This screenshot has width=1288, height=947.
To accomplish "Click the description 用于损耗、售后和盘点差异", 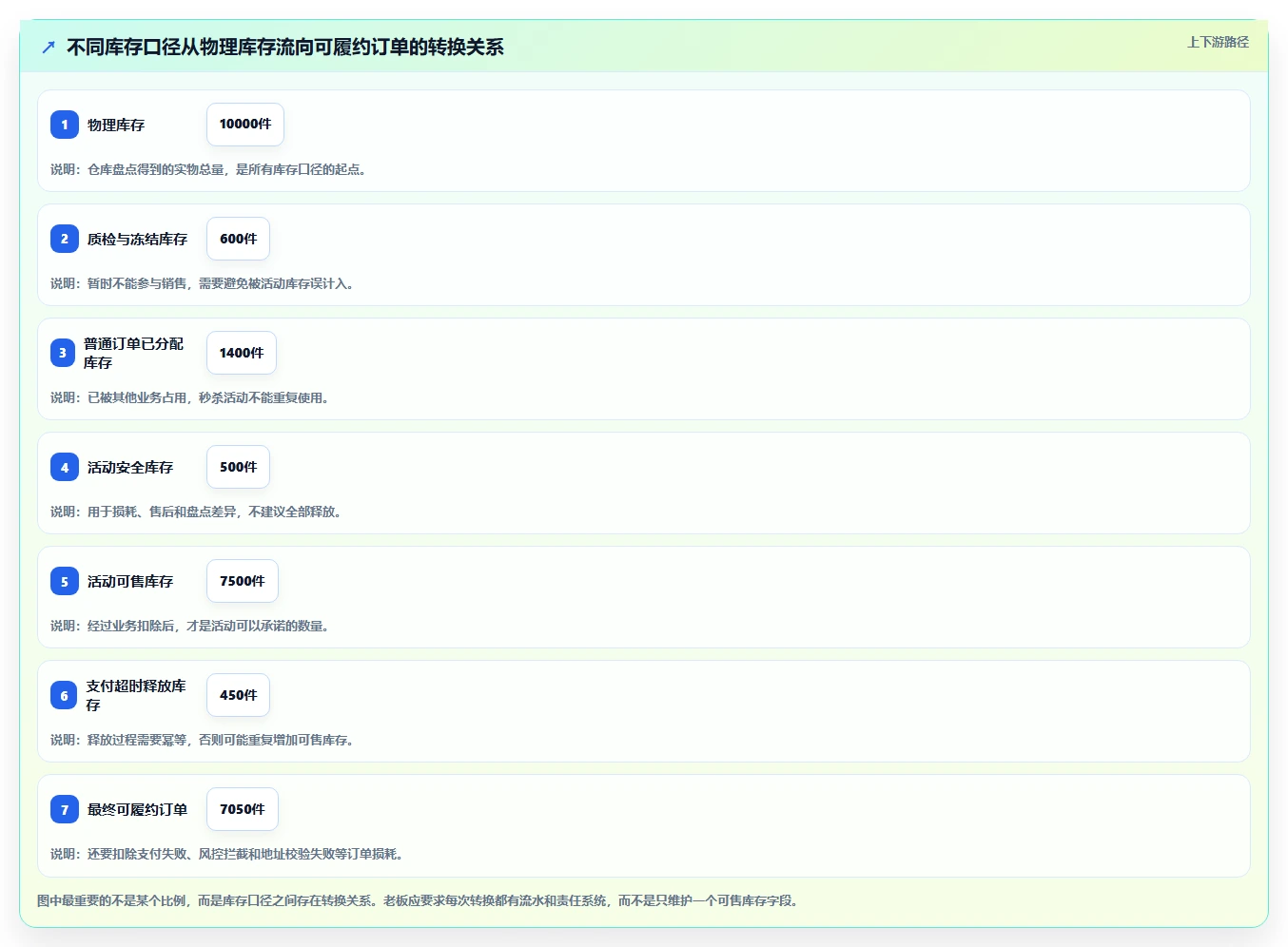I will coord(196,512).
